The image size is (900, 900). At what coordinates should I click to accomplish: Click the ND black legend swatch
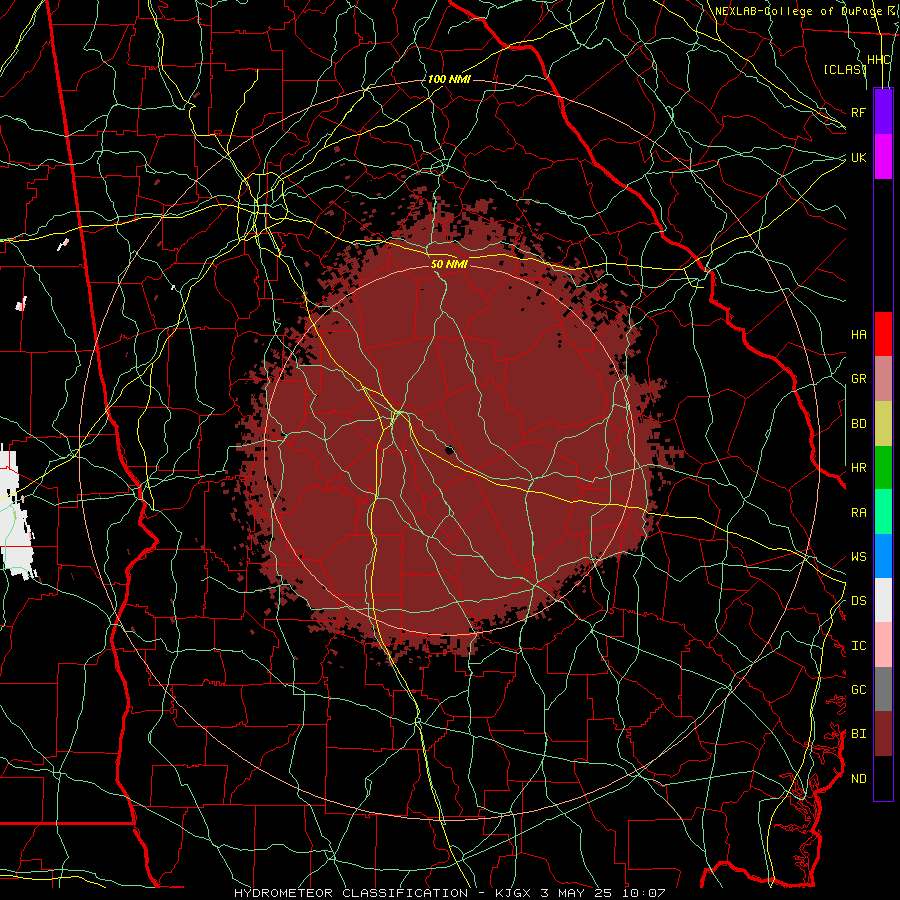click(883, 778)
